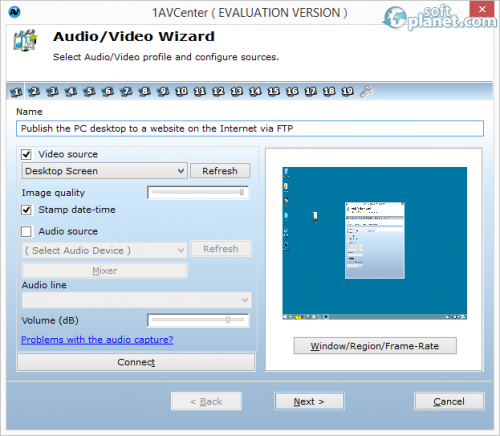
Task: Select profile number 17 icon
Action: click(311, 91)
